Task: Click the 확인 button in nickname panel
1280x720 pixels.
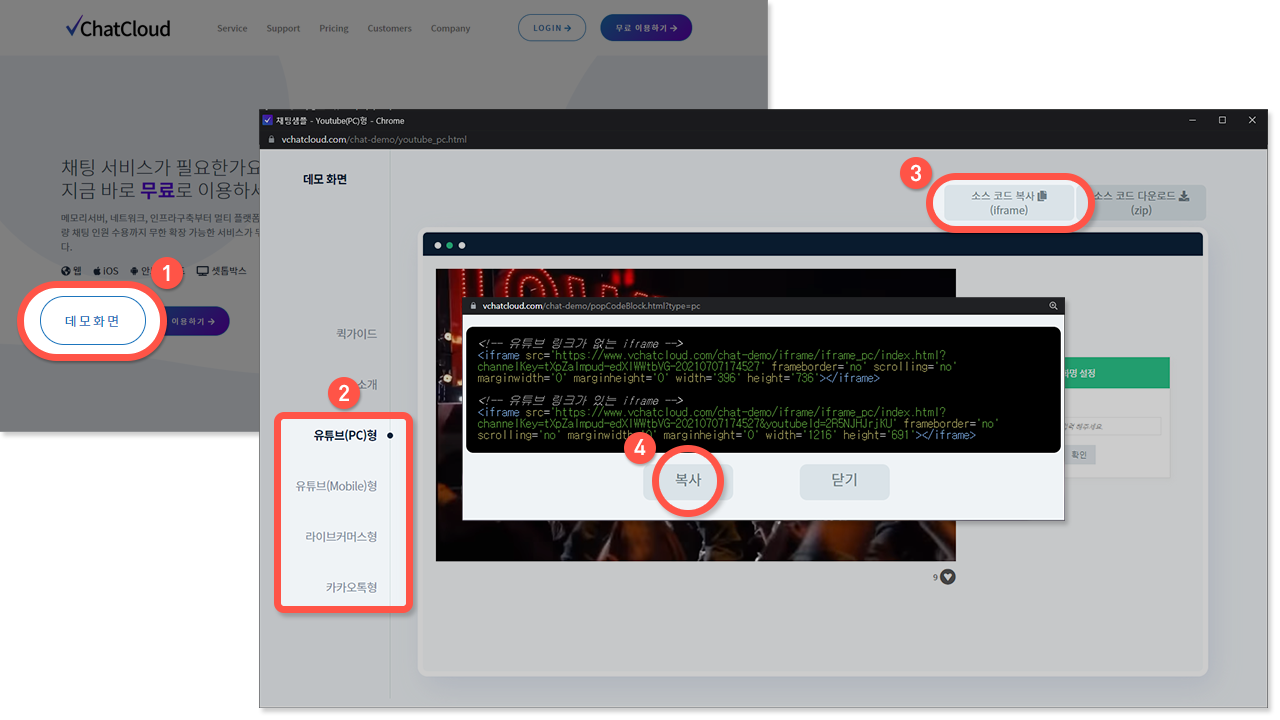Action: (x=1079, y=455)
